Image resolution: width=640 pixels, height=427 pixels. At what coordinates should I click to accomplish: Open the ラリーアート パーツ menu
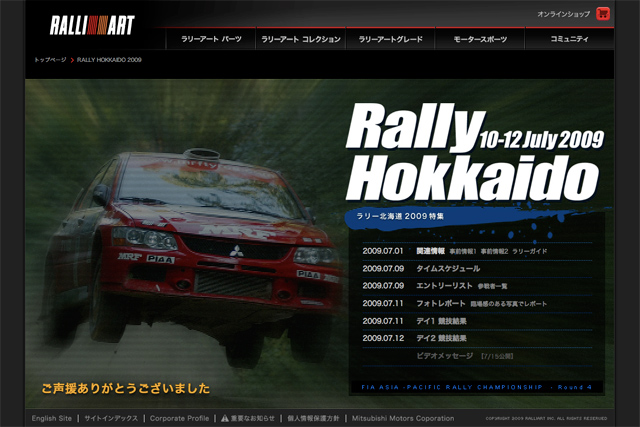(x=211, y=39)
